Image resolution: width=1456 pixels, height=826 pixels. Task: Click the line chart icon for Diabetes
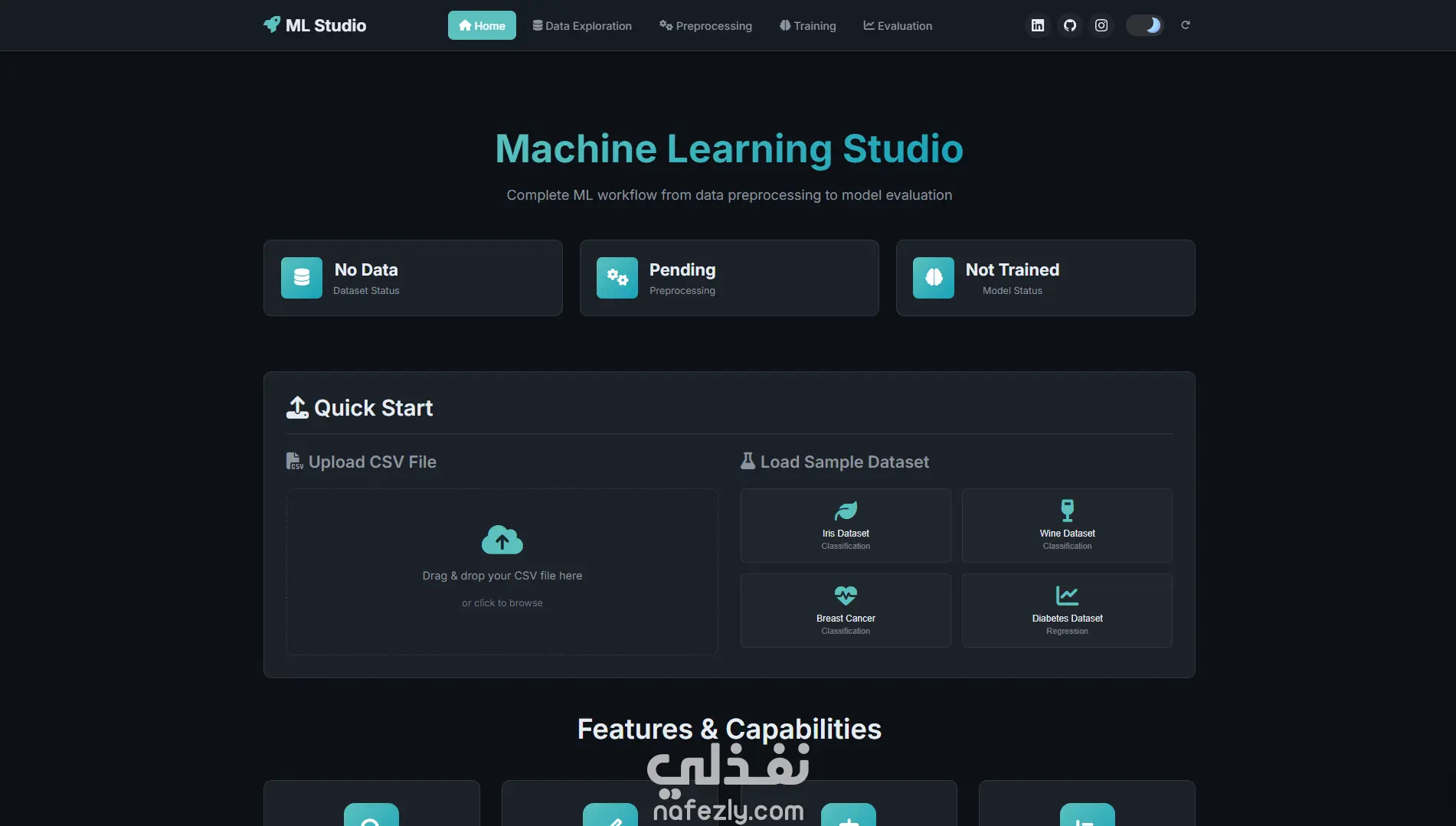[1067, 595]
